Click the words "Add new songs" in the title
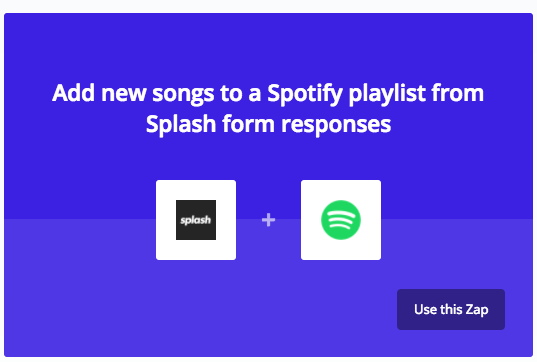Screen dimensions: 537x362 click(x=133, y=93)
